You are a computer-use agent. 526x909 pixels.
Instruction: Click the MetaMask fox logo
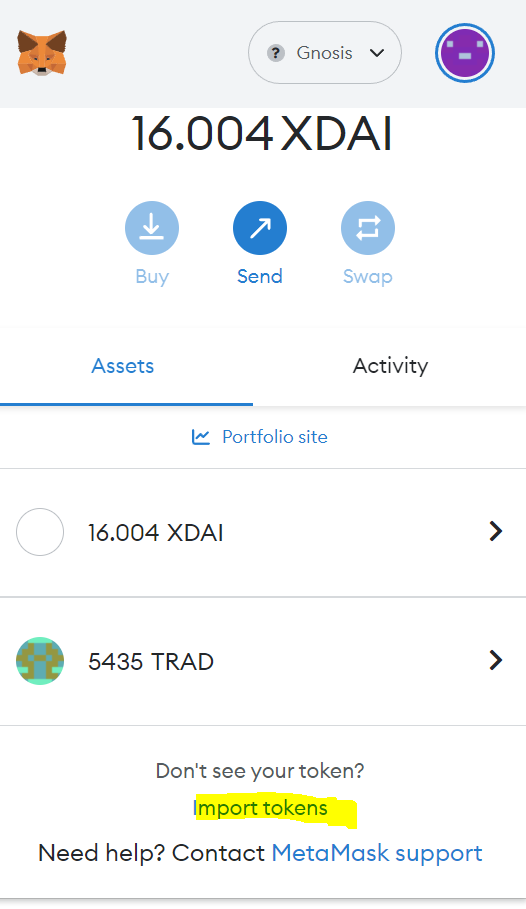click(x=42, y=53)
